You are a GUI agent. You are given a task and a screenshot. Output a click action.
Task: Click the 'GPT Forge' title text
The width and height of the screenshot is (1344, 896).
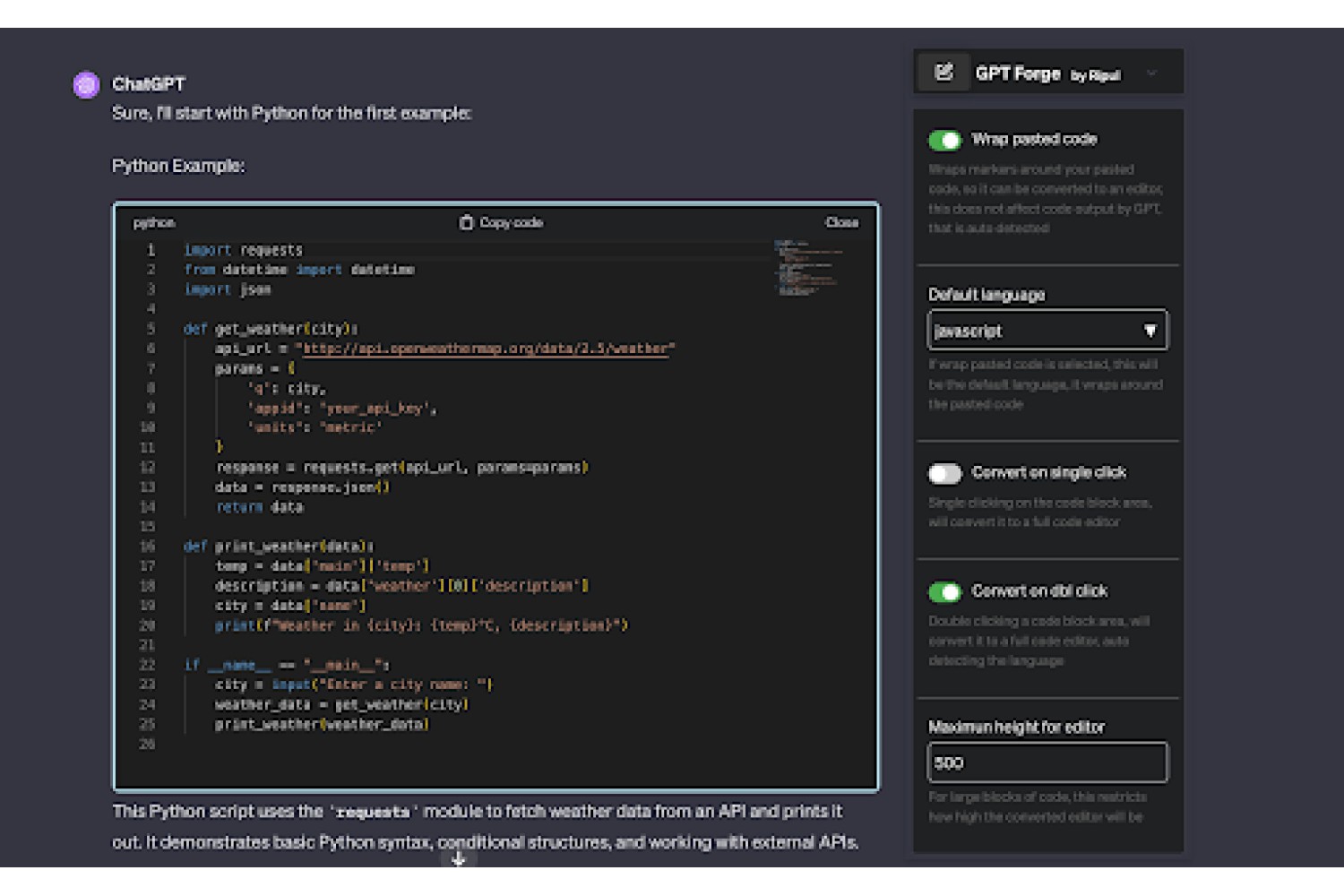click(1018, 73)
